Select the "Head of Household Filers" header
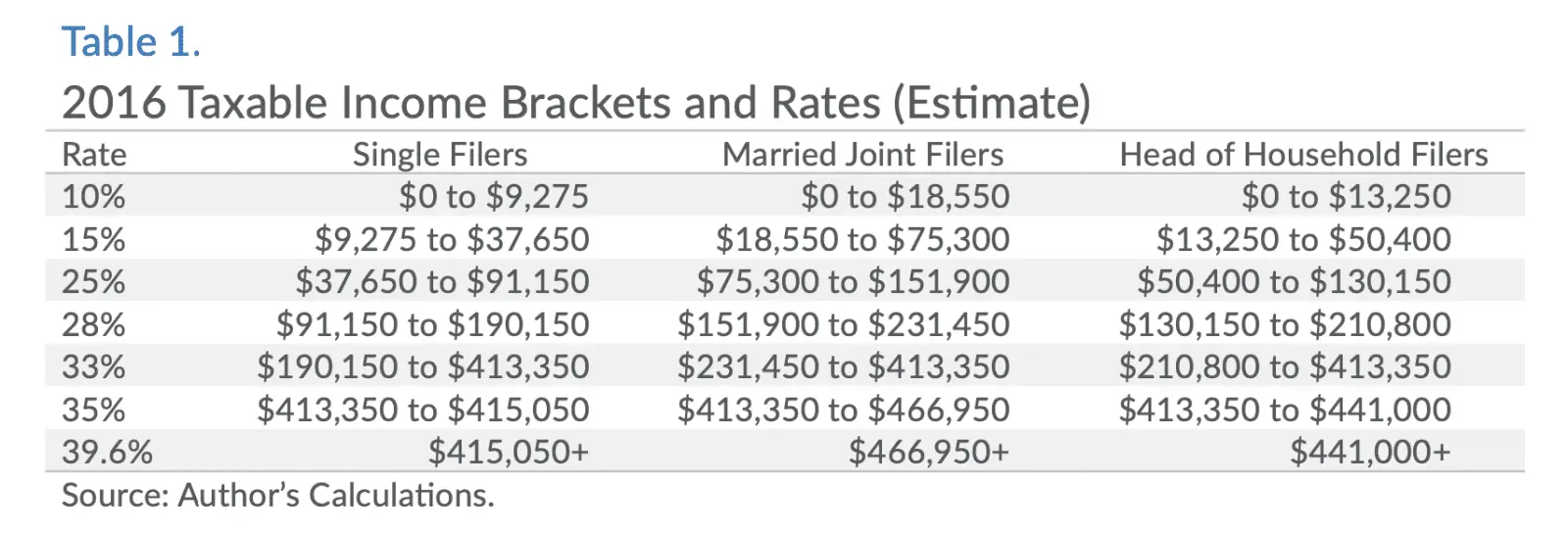The width and height of the screenshot is (1568, 533). [x=1303, y=155]
